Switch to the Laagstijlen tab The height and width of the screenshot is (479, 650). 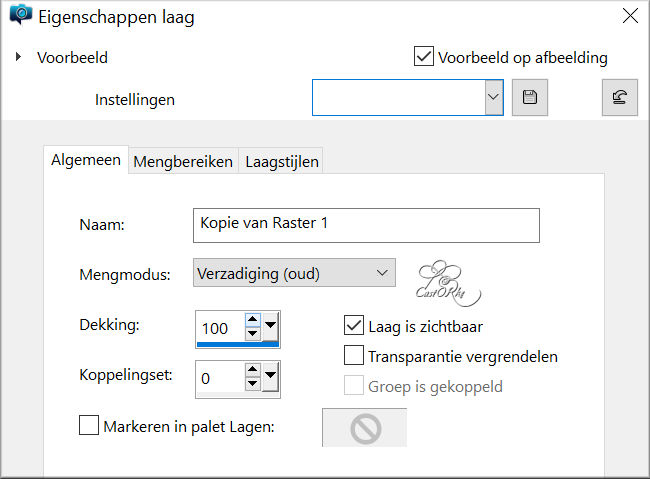(282, 161)
